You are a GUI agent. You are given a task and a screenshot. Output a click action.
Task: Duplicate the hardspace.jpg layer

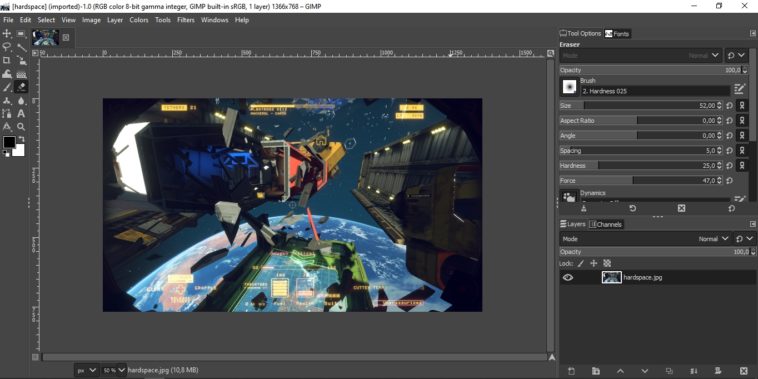pos(669,371)
